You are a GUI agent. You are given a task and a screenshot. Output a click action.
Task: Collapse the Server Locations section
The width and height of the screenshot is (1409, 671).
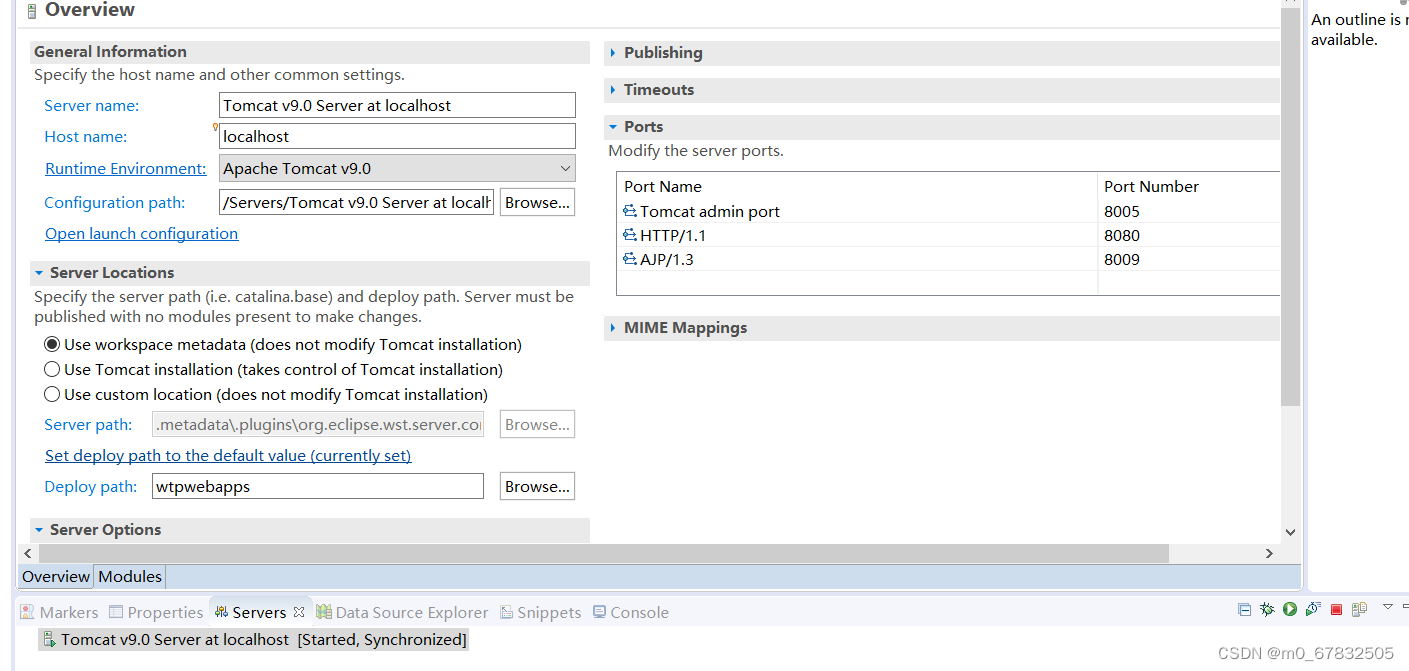(39, 273)
